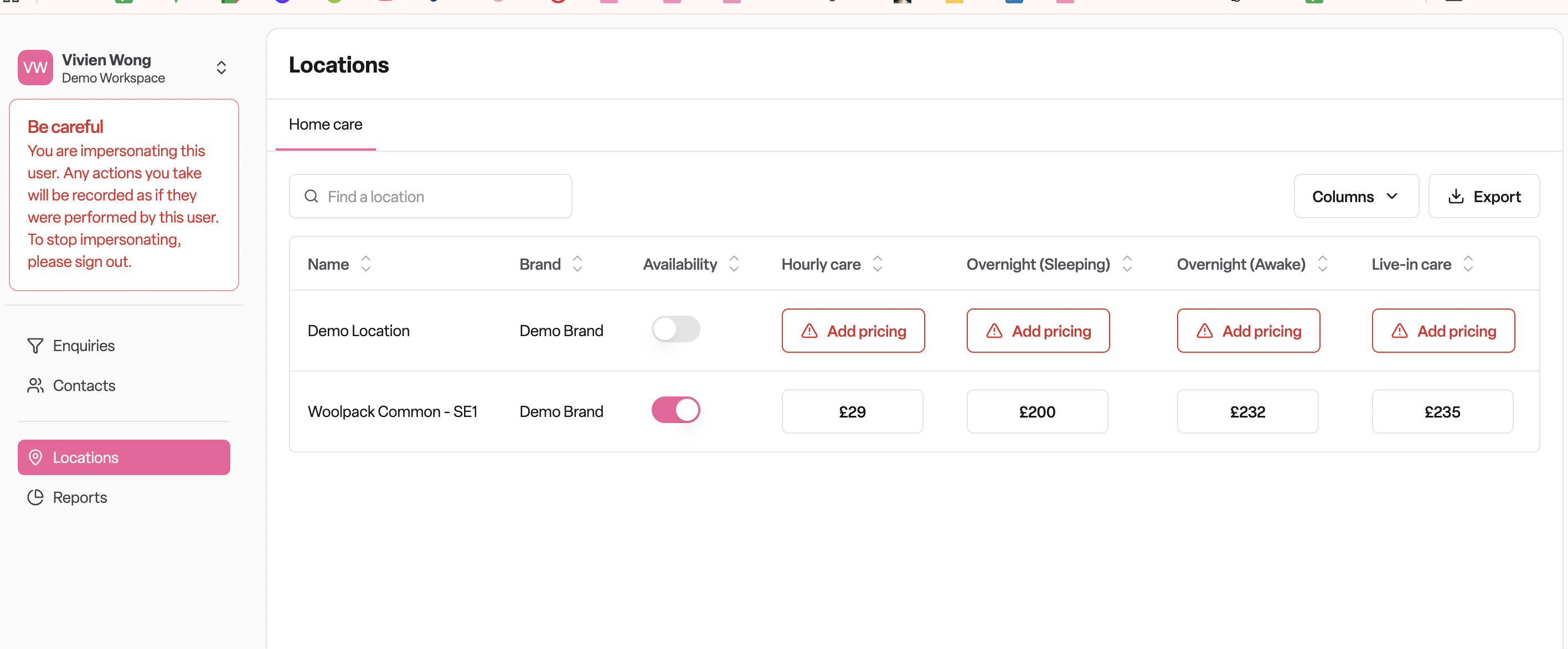Sort by Live-in care column
Screen dimensions: 1568x649
tap(1468, 264)
